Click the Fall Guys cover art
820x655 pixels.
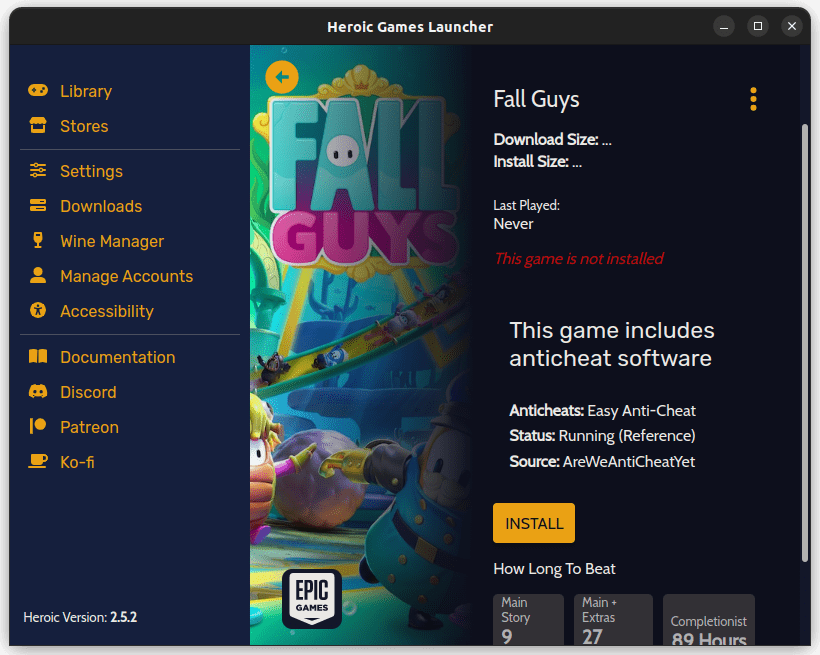pos(359,345)
